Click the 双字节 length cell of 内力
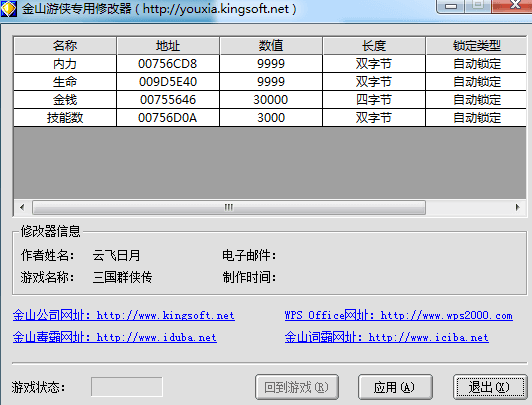Image resolution: width=532 pixels, height=405 pixels. [374, 64]
